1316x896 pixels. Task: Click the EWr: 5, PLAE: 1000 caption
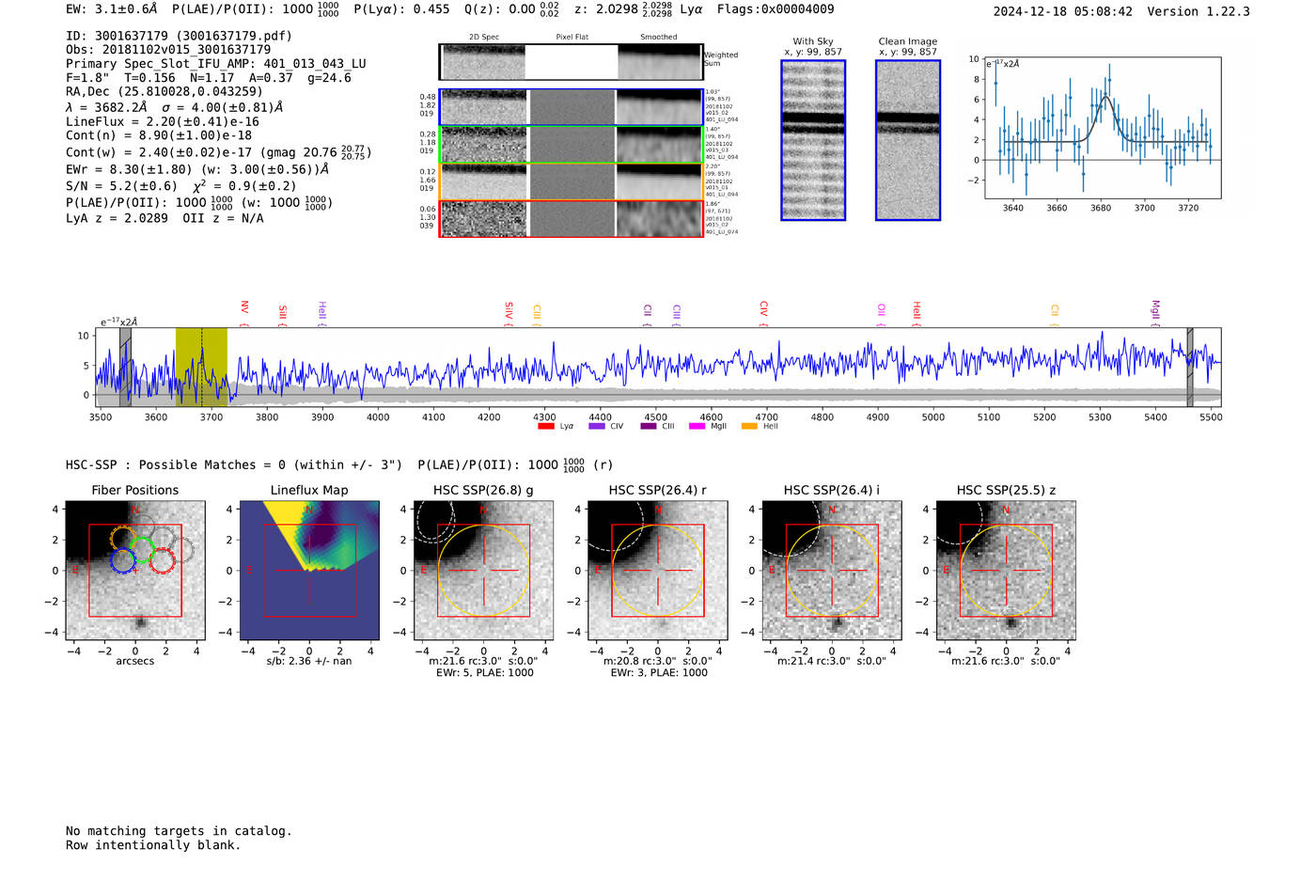[485, 673]
